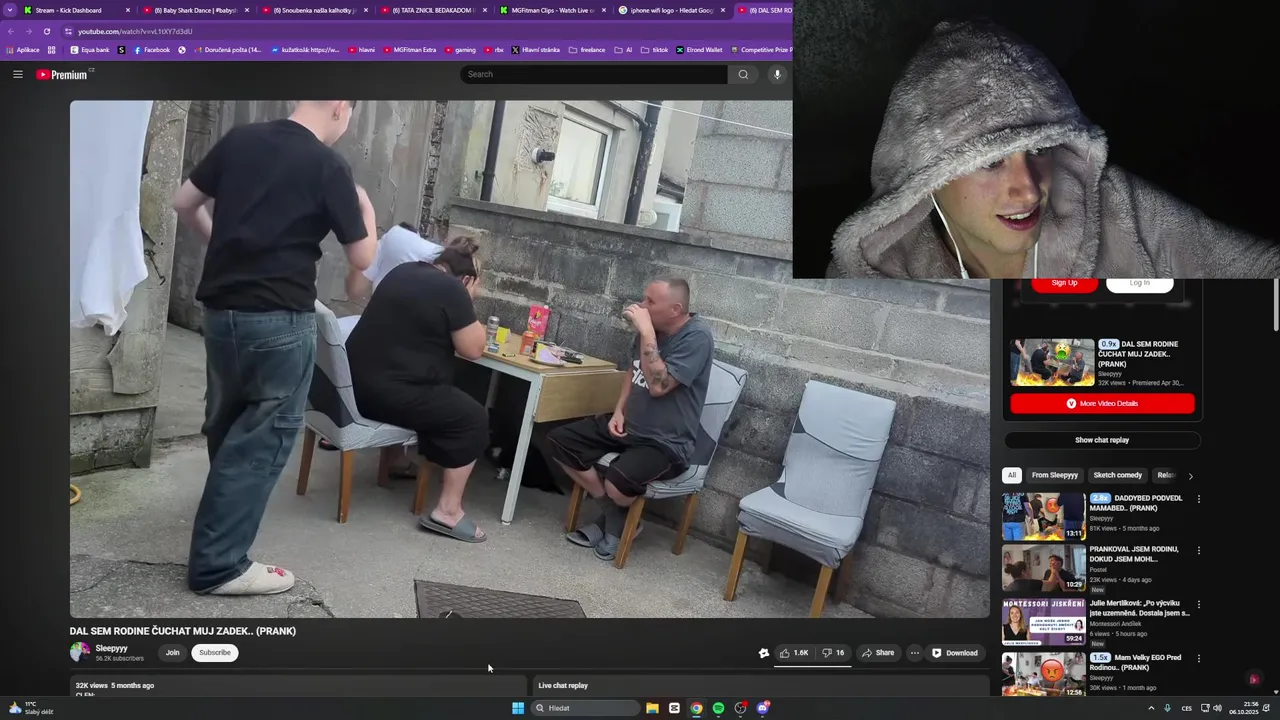Close the Stream - Kick Dashboard tab
Viewport: 1280px width, 720px height.
(128, 10)
